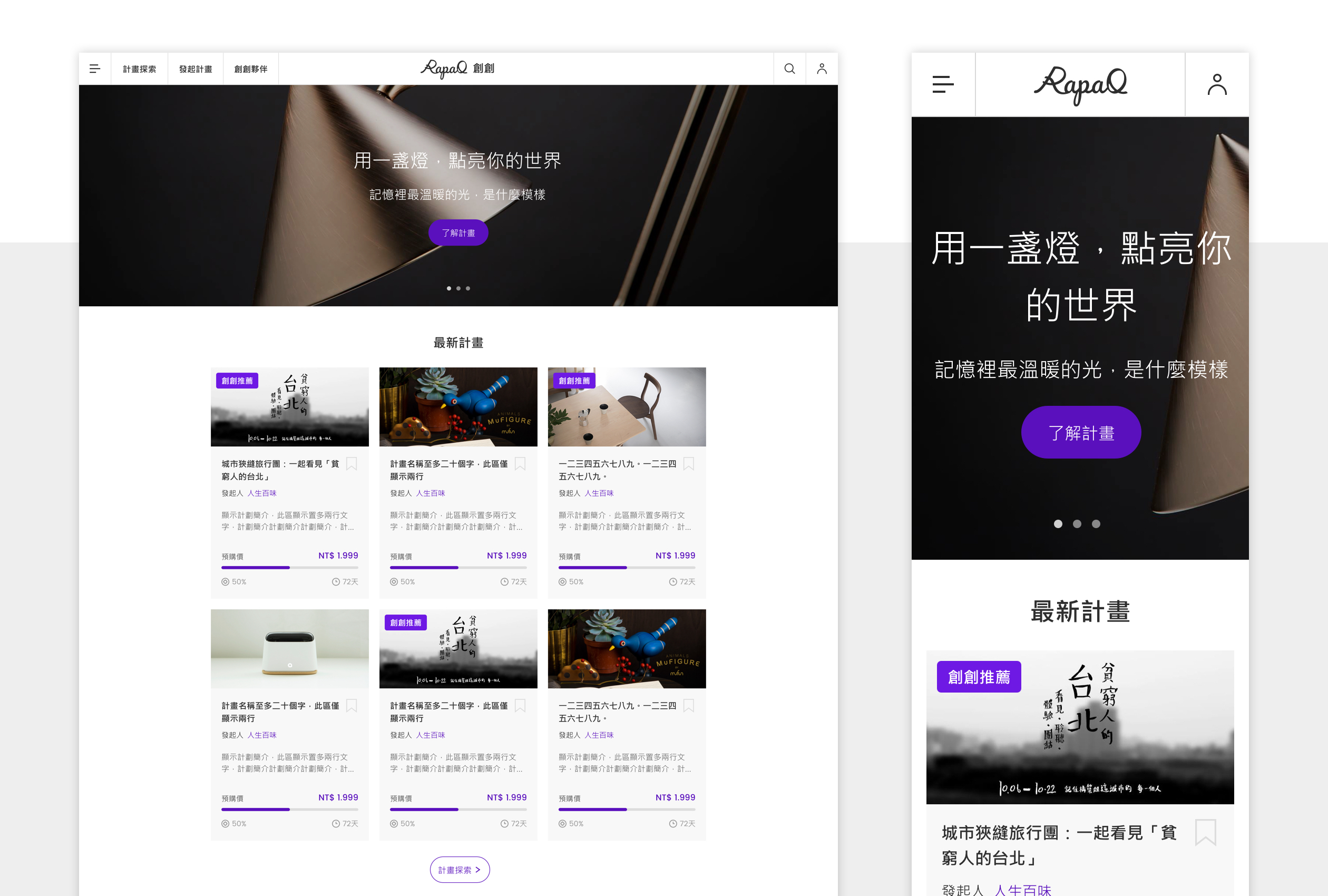The width and height of the screenshot is (1328, 896).
Task: Select the second desktop hero carousel dot
Action: click(458, 289)
